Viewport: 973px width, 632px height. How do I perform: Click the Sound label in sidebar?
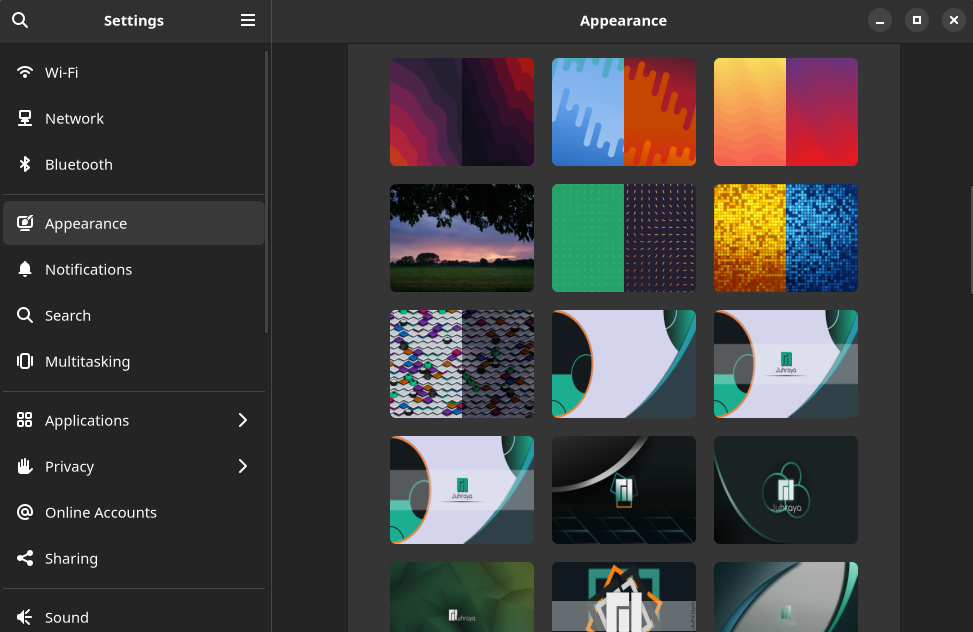coord(67,617)
